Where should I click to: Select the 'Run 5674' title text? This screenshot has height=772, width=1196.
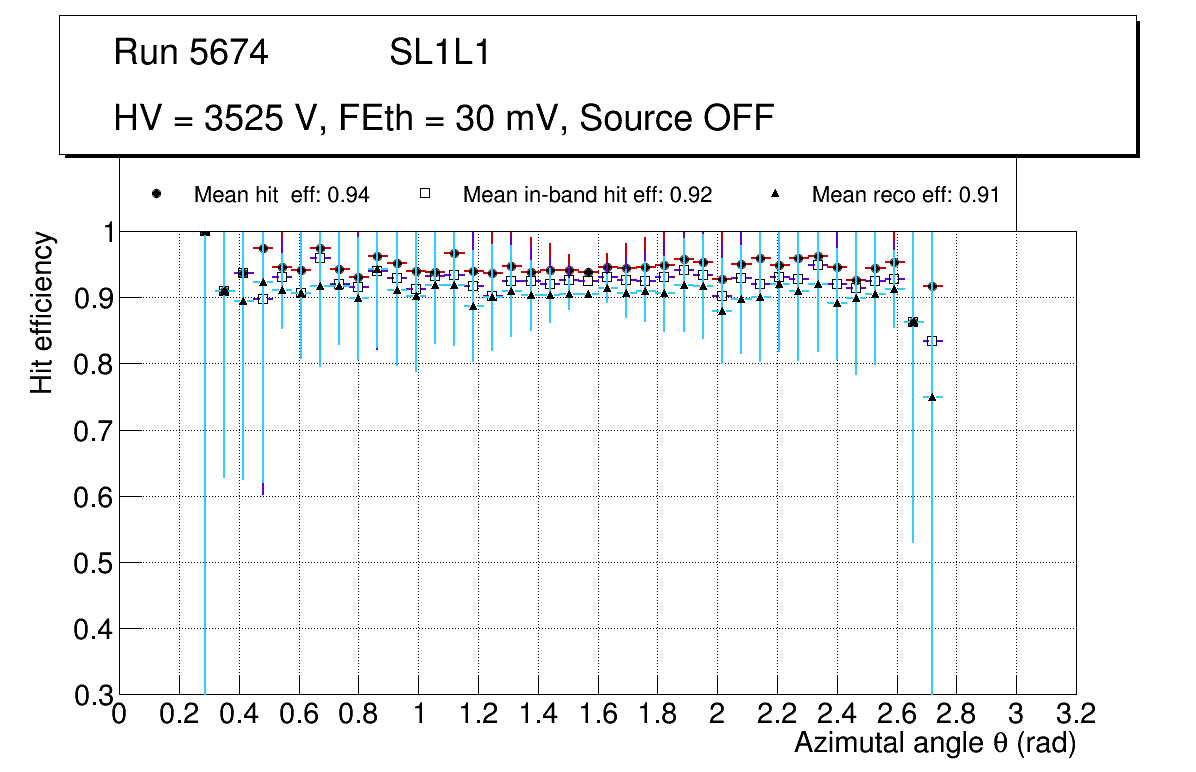click(x=191, y=53)
